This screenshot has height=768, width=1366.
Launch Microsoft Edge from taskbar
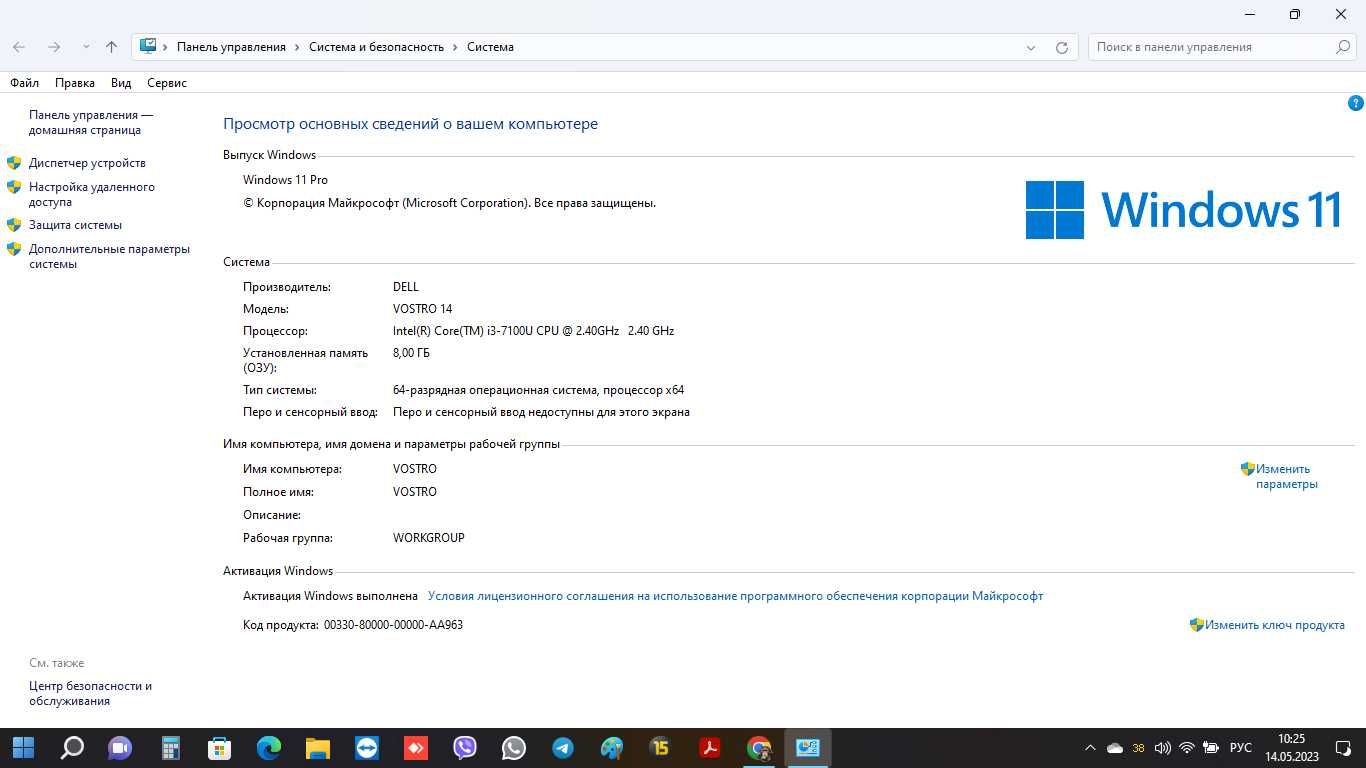point(269,748)
